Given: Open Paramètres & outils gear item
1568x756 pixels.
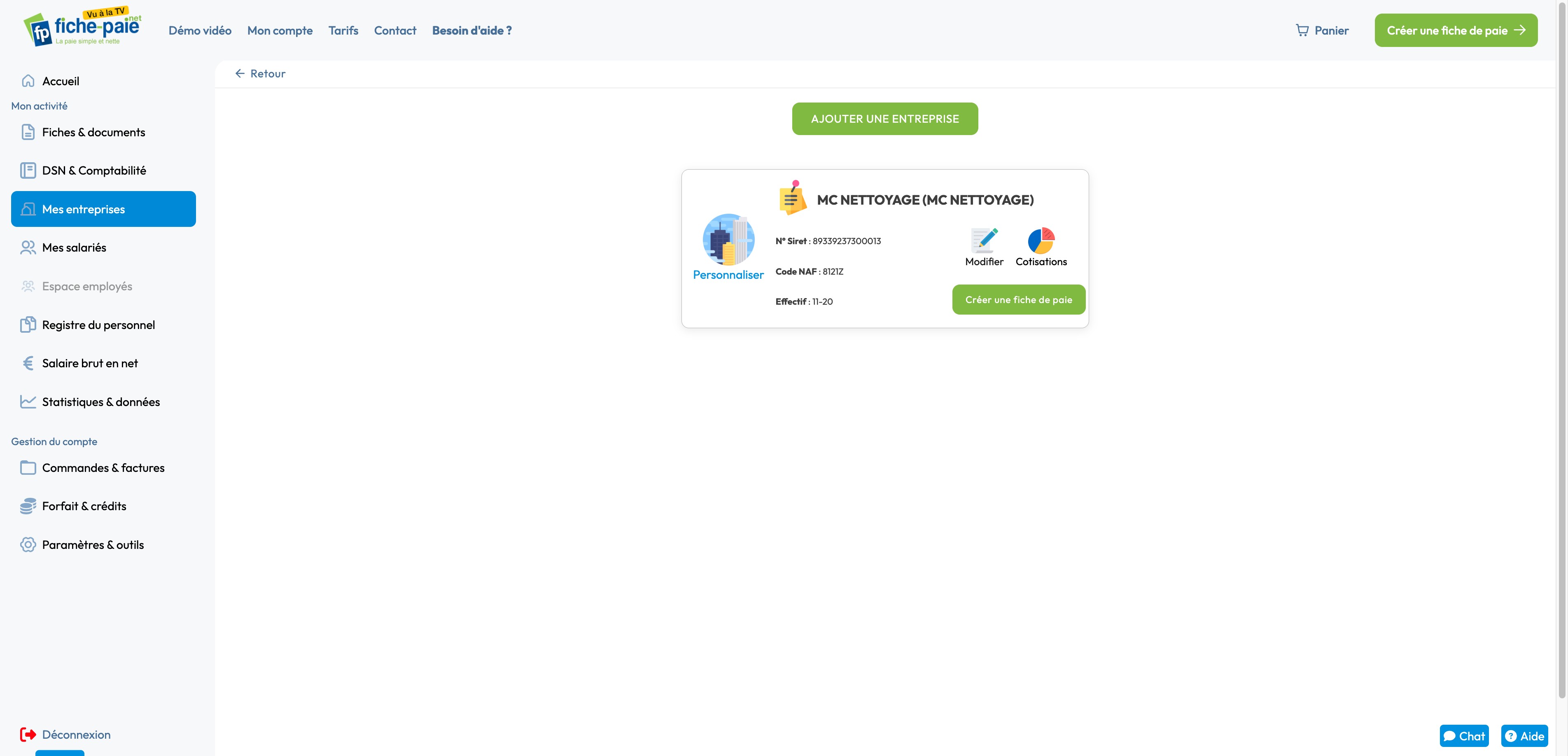Looking at the screenshot, I should (x=93, y=545).
